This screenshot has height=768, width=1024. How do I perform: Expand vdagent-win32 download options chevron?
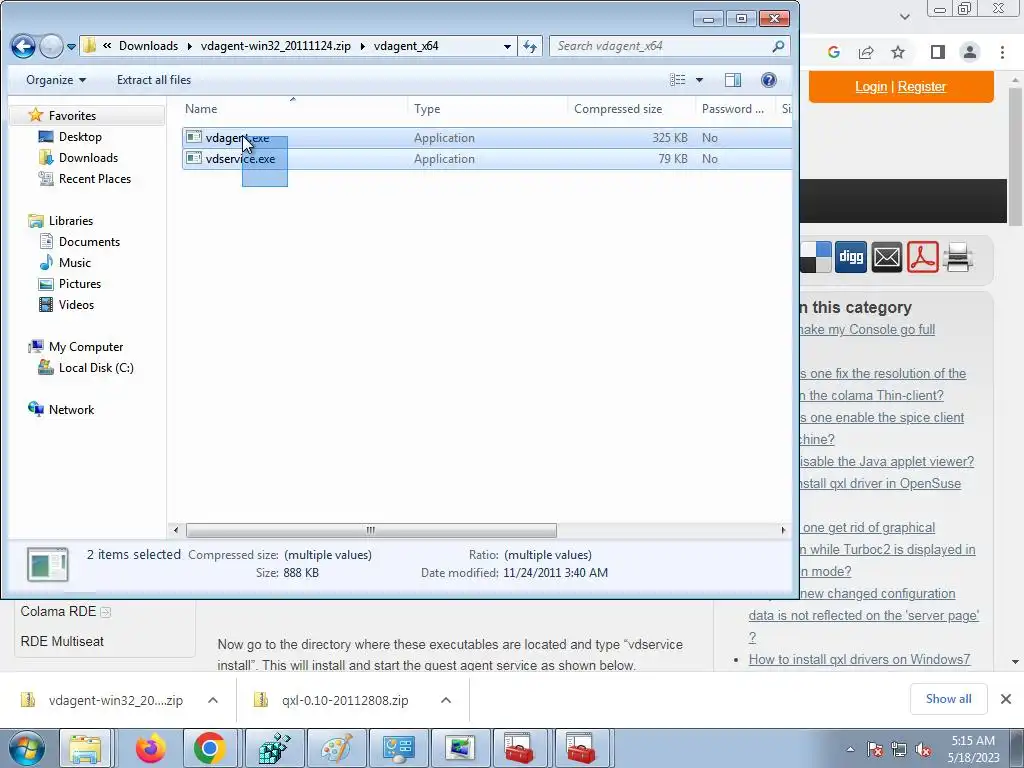(213, 700)
